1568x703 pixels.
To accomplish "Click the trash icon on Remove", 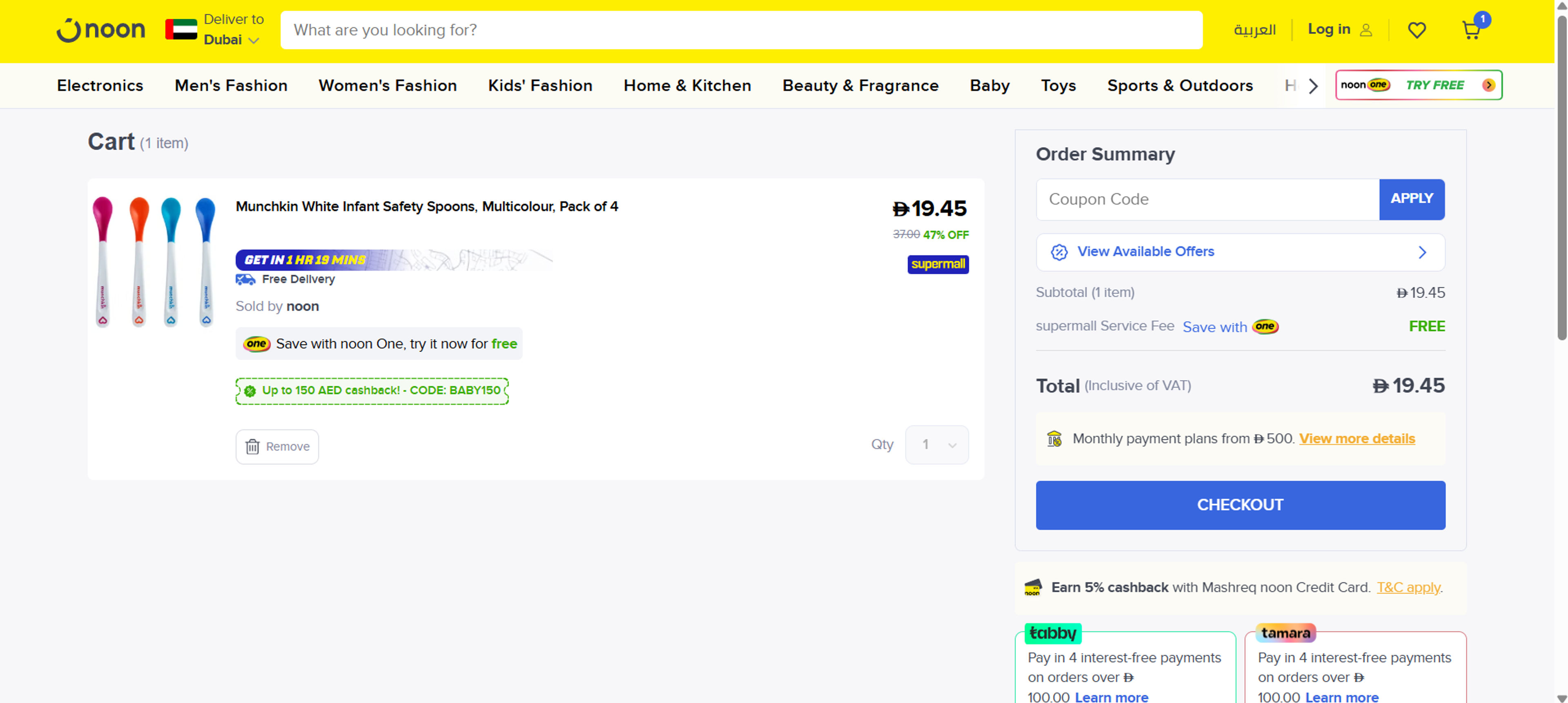I will point(252,447).
